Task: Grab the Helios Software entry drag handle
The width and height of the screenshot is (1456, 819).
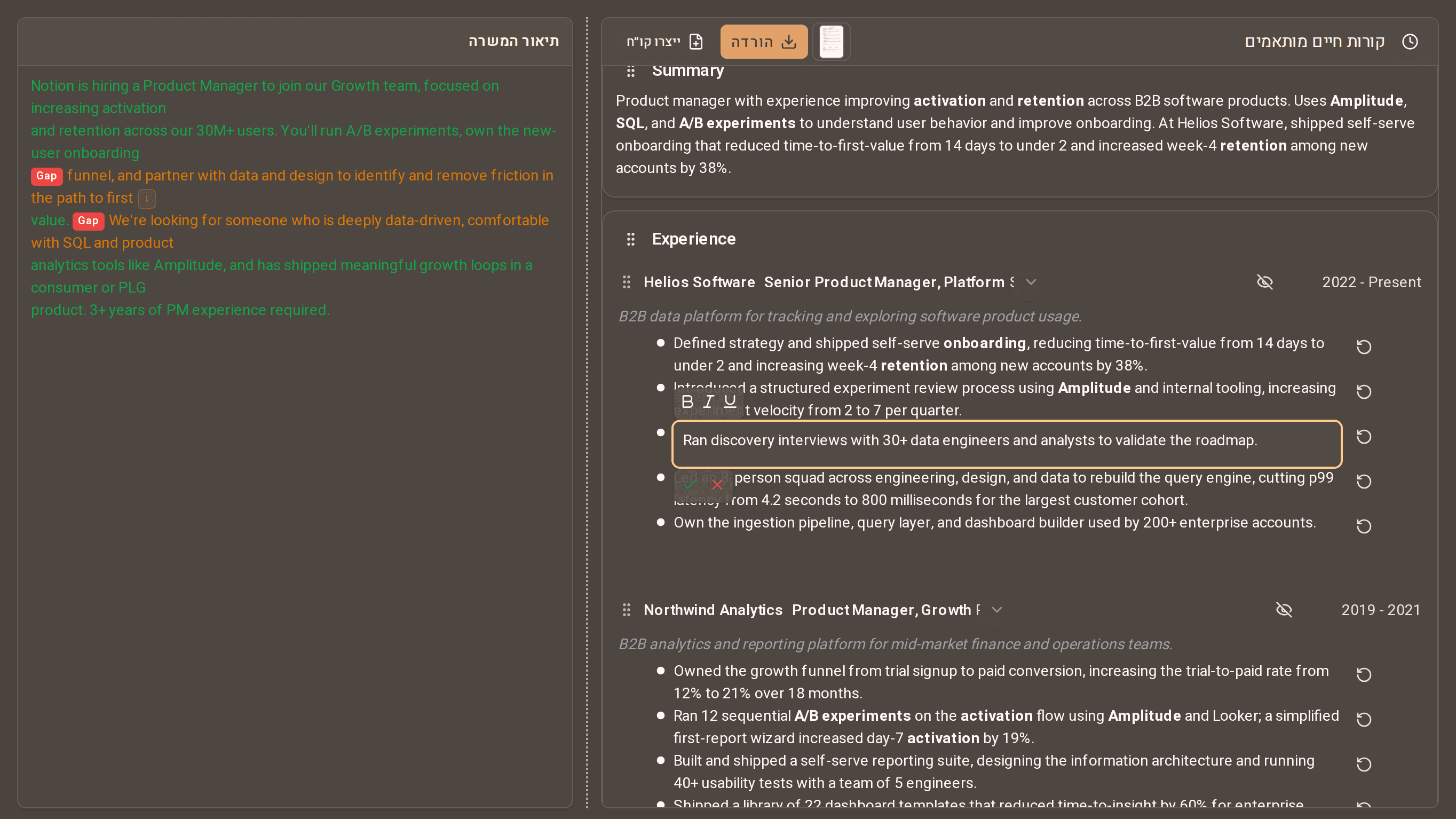Action: point(626,282)
